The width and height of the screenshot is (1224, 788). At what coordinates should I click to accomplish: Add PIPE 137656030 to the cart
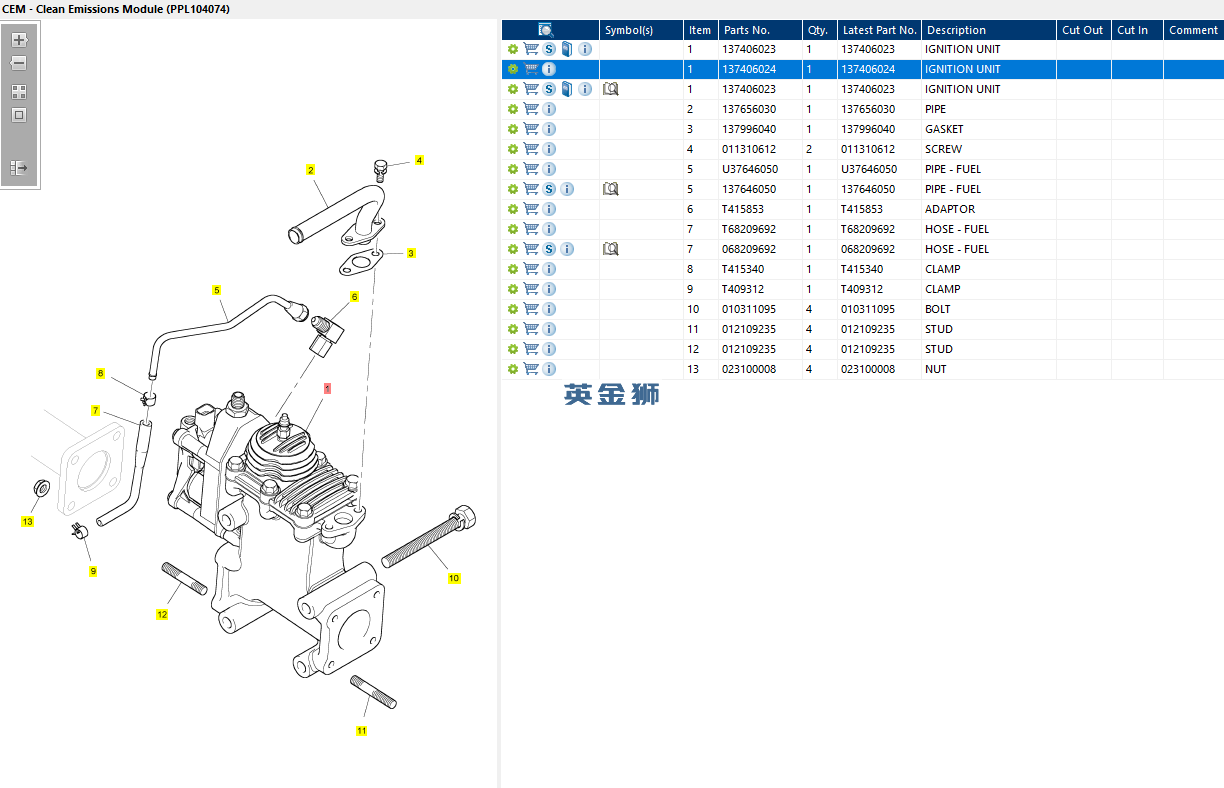pos(531,109)
